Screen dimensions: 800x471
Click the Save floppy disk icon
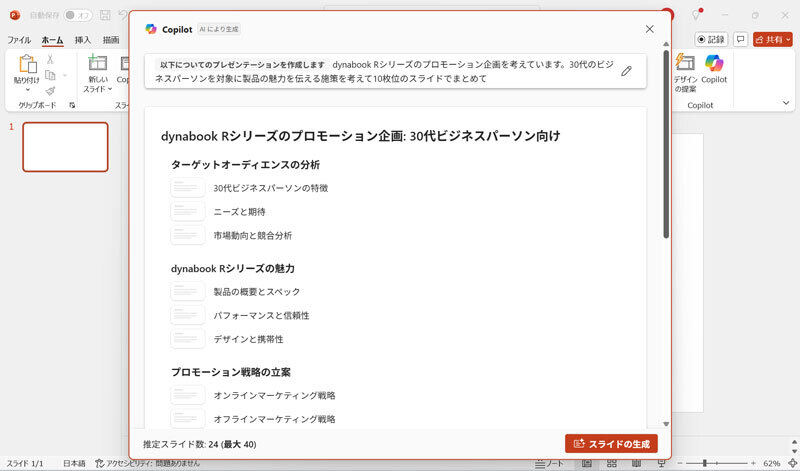click(x=105, y=15)
